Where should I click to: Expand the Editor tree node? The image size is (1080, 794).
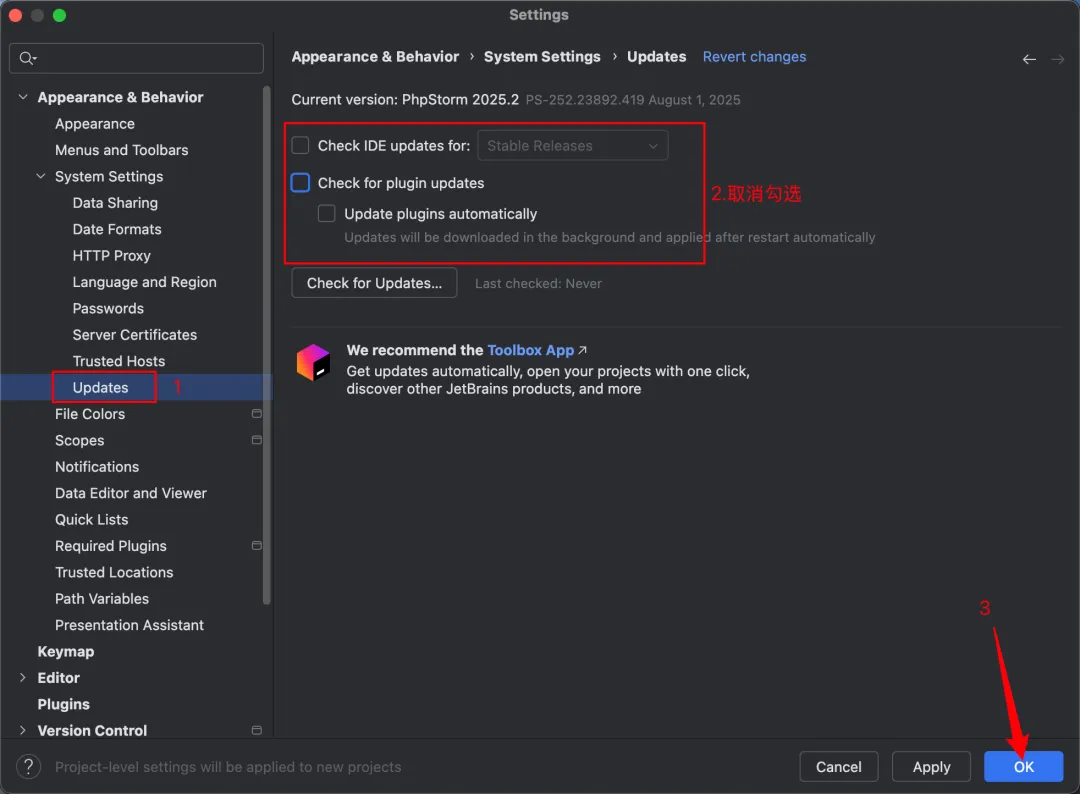click(x=23, y=678)
